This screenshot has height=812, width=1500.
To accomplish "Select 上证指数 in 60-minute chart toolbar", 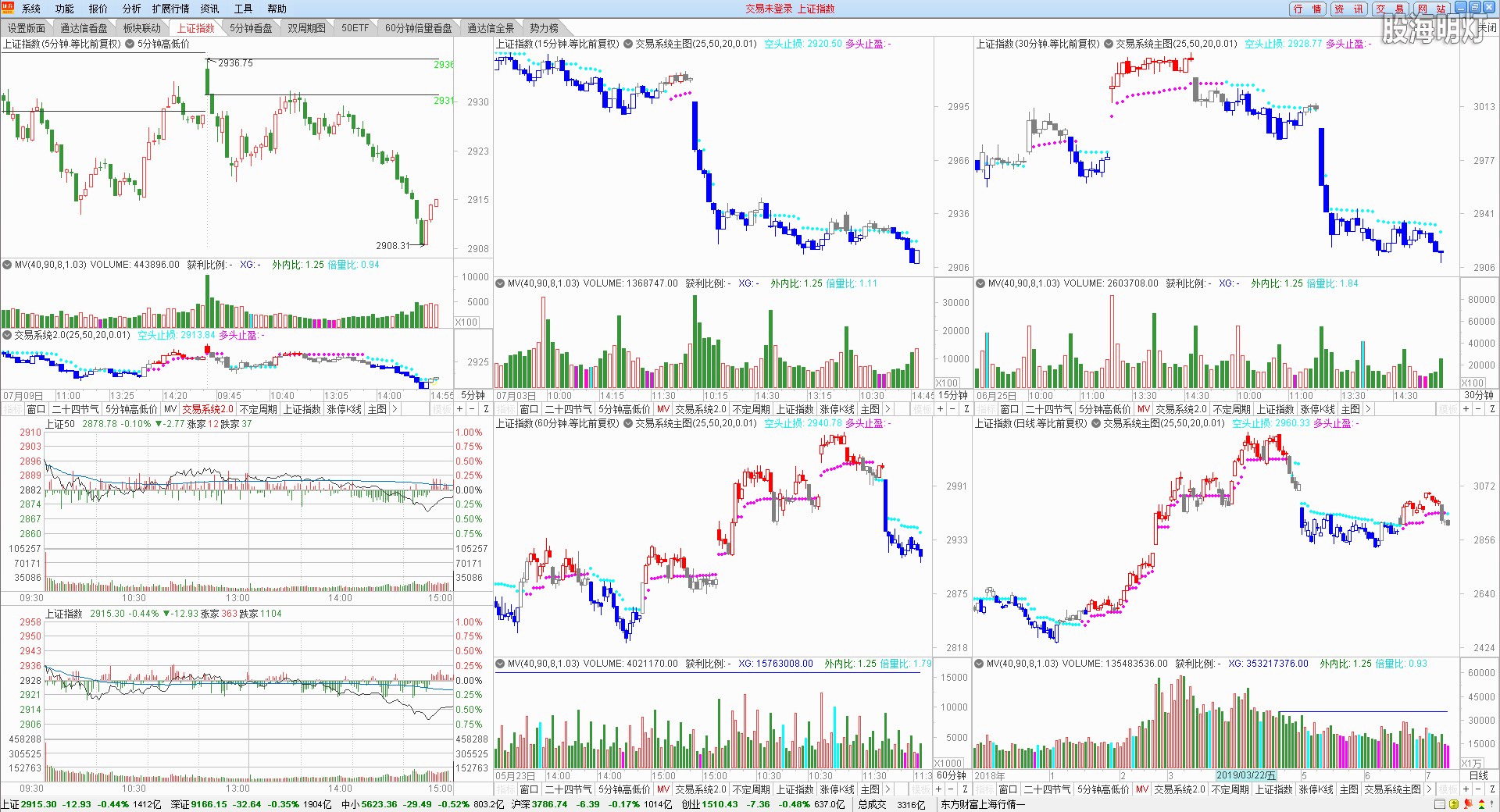I will tap(795, 789).
